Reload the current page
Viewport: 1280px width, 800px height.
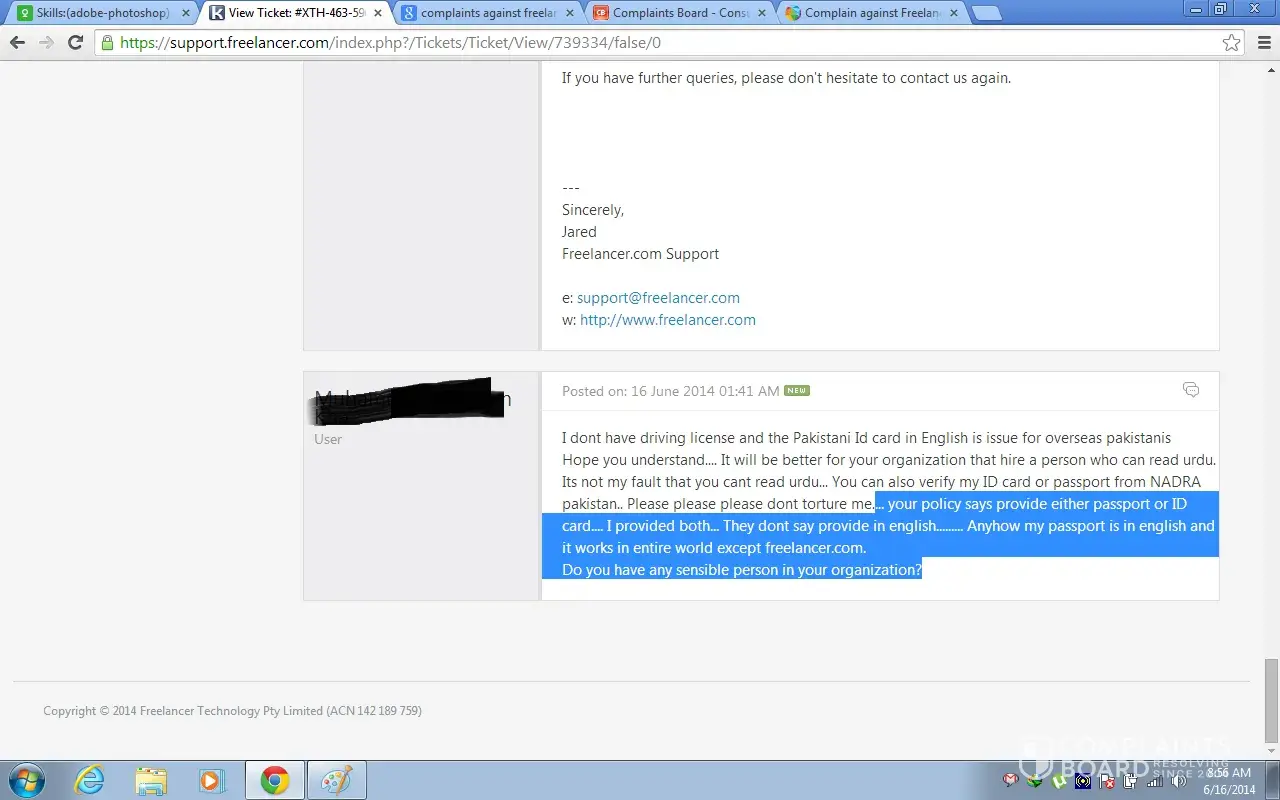(75, 43)
